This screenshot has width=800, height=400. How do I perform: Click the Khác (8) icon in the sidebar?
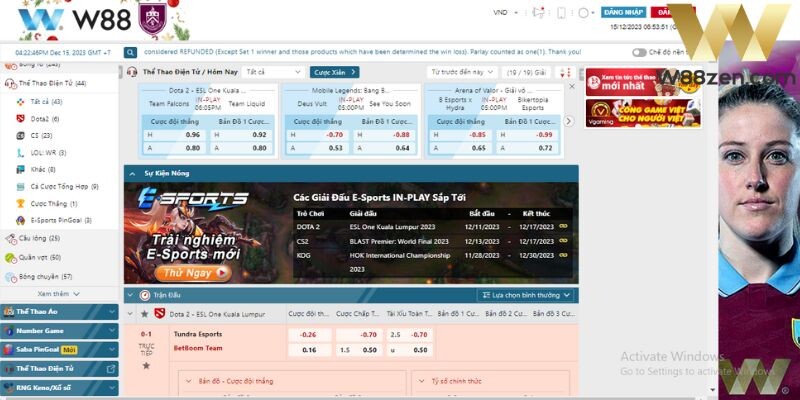[x=20, y=169]
